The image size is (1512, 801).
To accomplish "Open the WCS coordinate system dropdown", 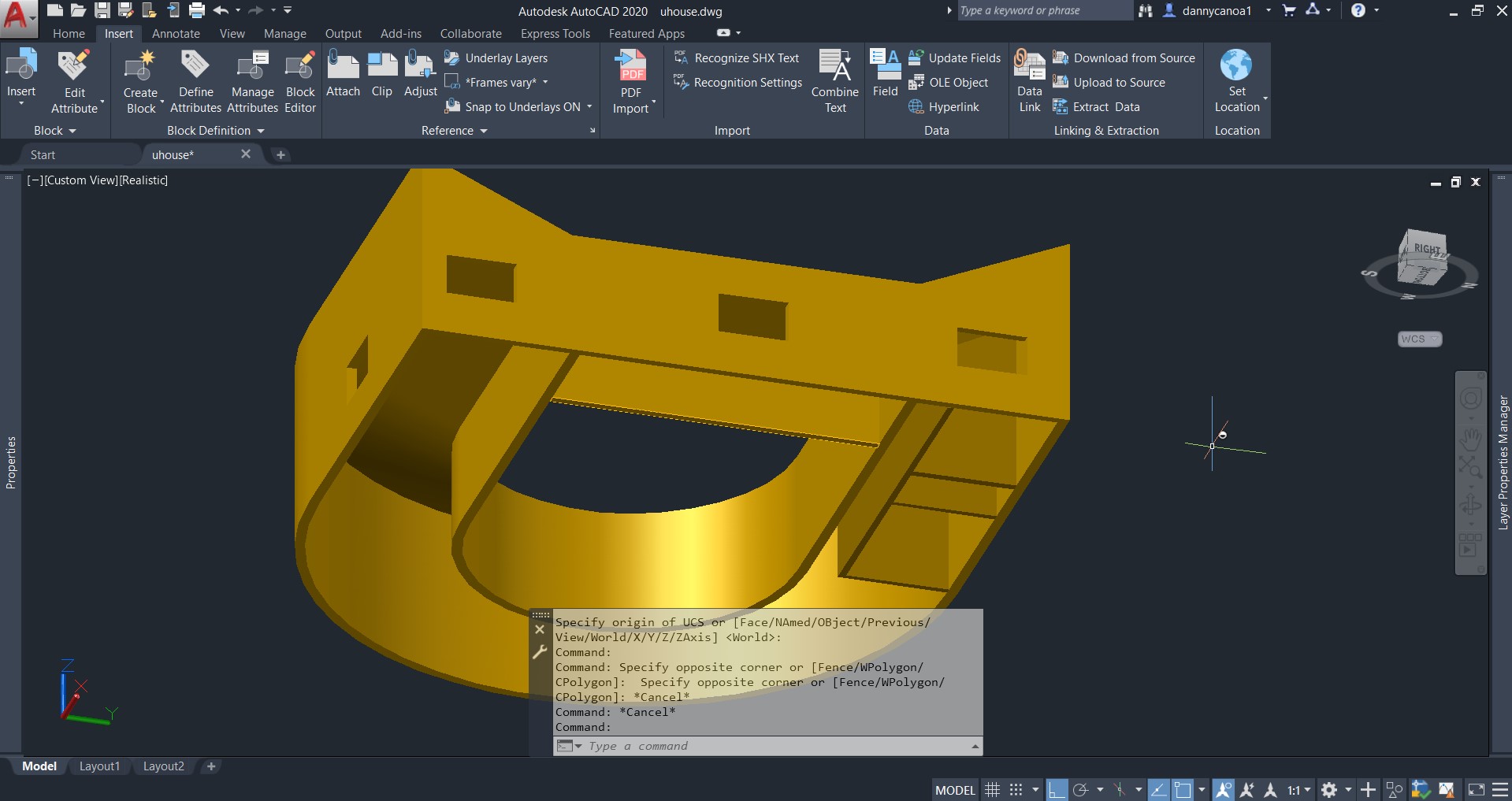I will 1420,339.
